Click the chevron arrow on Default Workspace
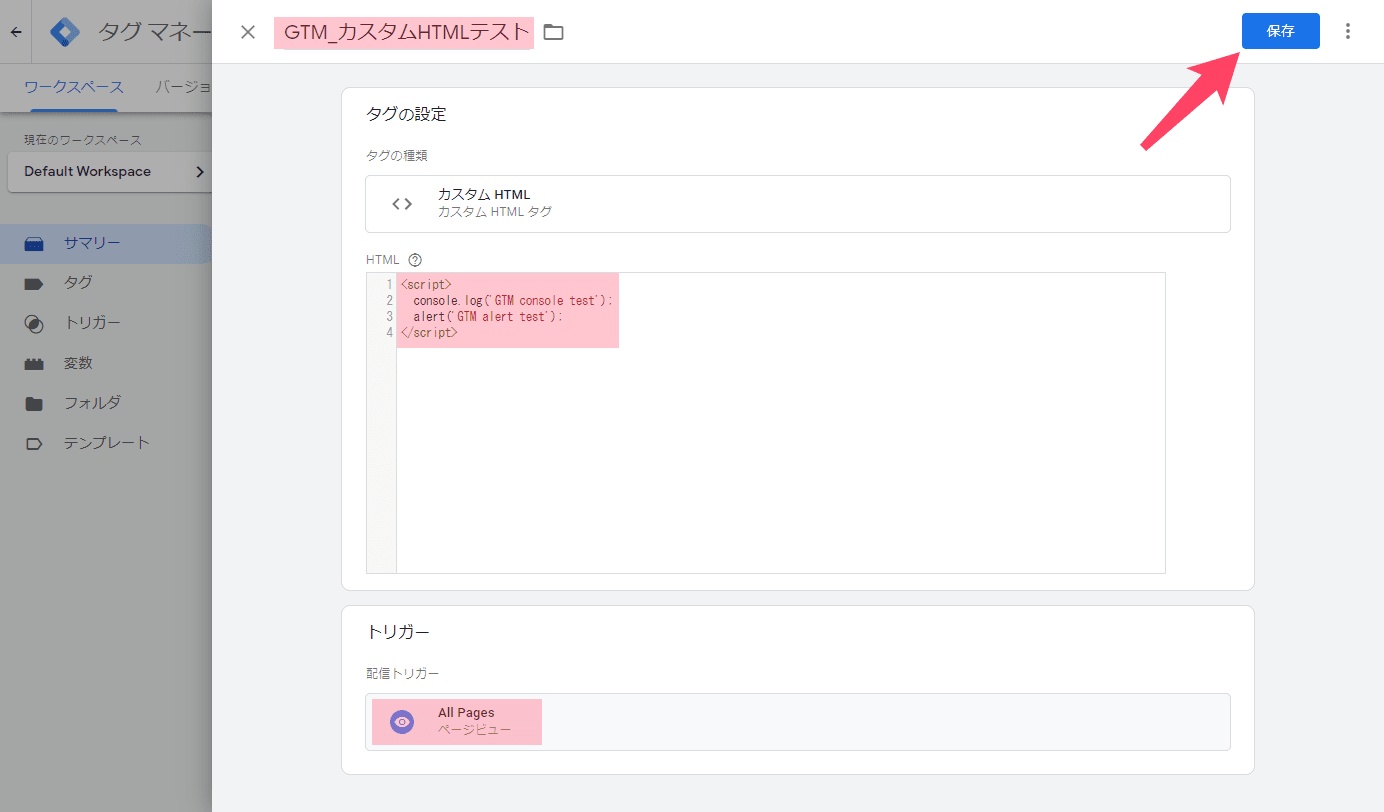 coord(199,172)
